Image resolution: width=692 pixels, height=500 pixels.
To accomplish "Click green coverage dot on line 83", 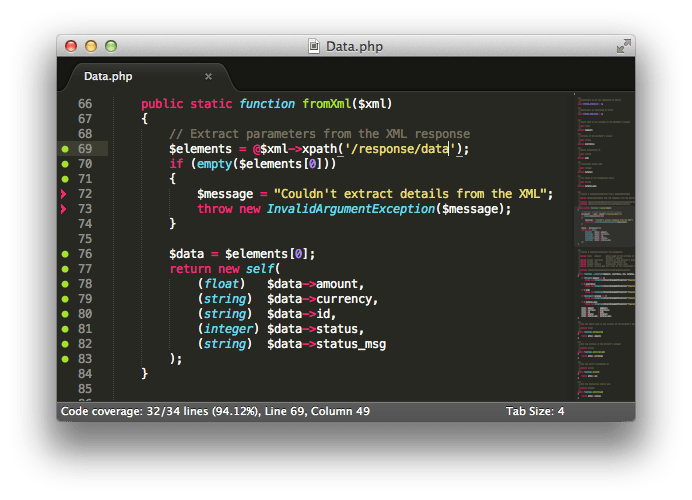I will pos(65,359).
